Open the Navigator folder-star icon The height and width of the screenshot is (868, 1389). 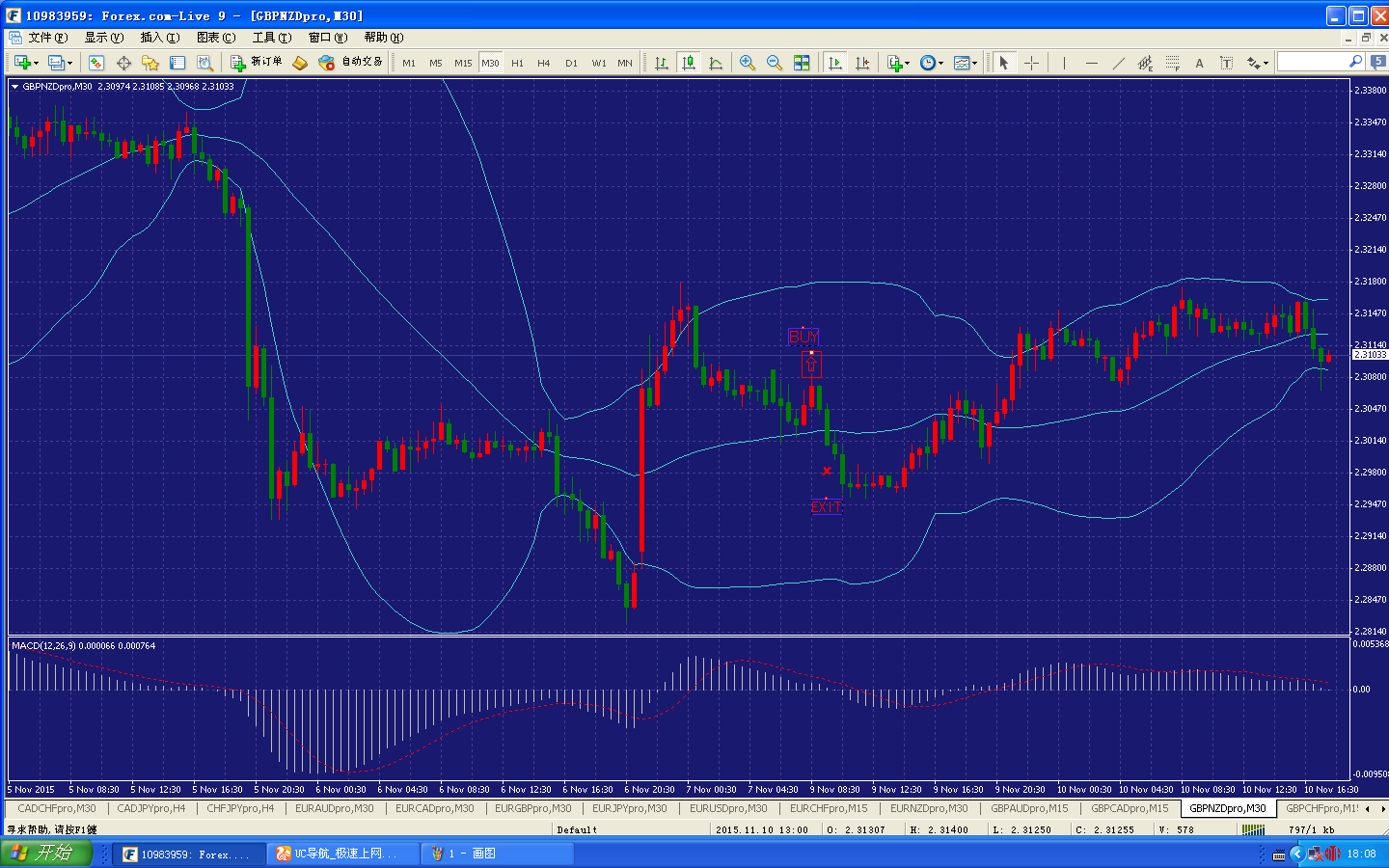click(150, 63)
